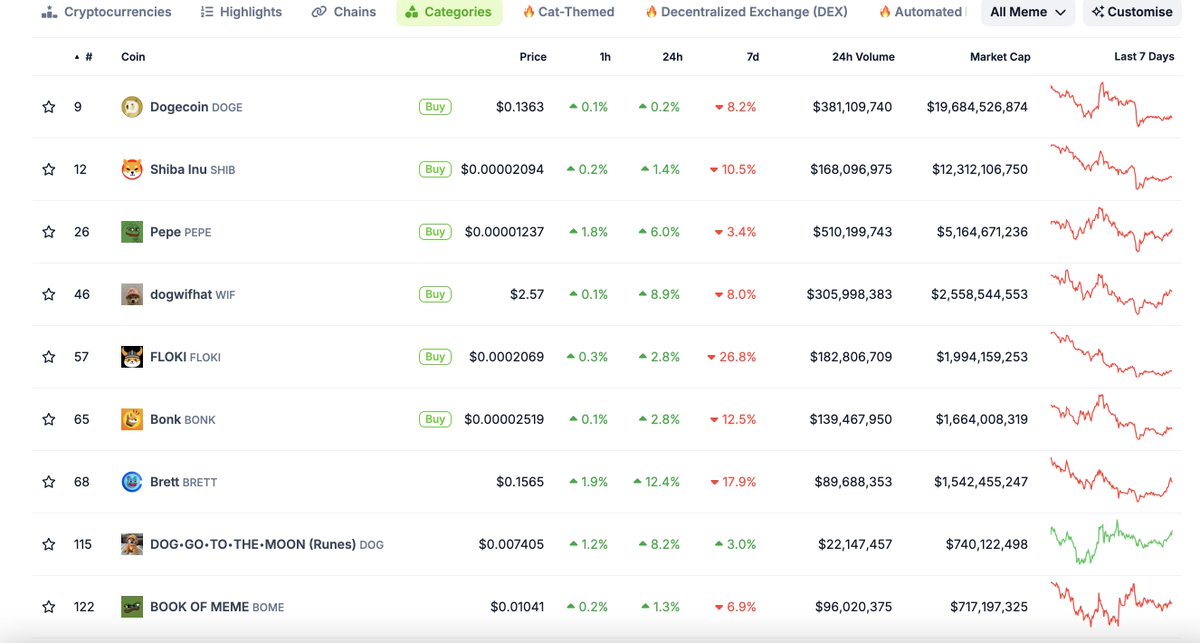Viewport: 1200px width, 643px height.
Task: Open DOG•GO•TO•THE•MOON (Runes) coin page
Action: click(267, 545)
